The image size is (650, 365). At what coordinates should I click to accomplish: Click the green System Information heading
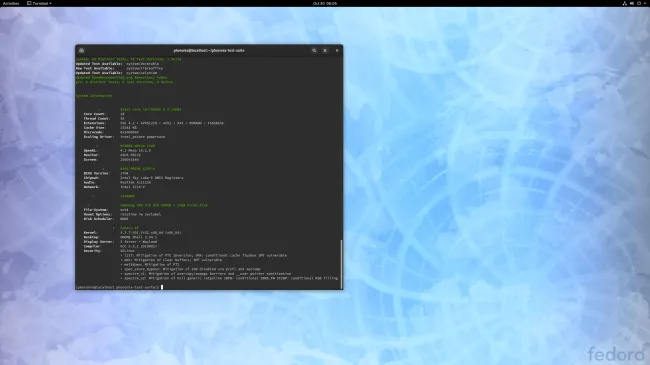coord(94,96)
